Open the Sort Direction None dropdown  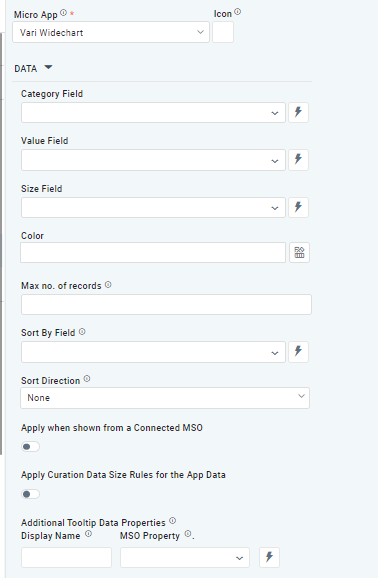tap(165, 398)
